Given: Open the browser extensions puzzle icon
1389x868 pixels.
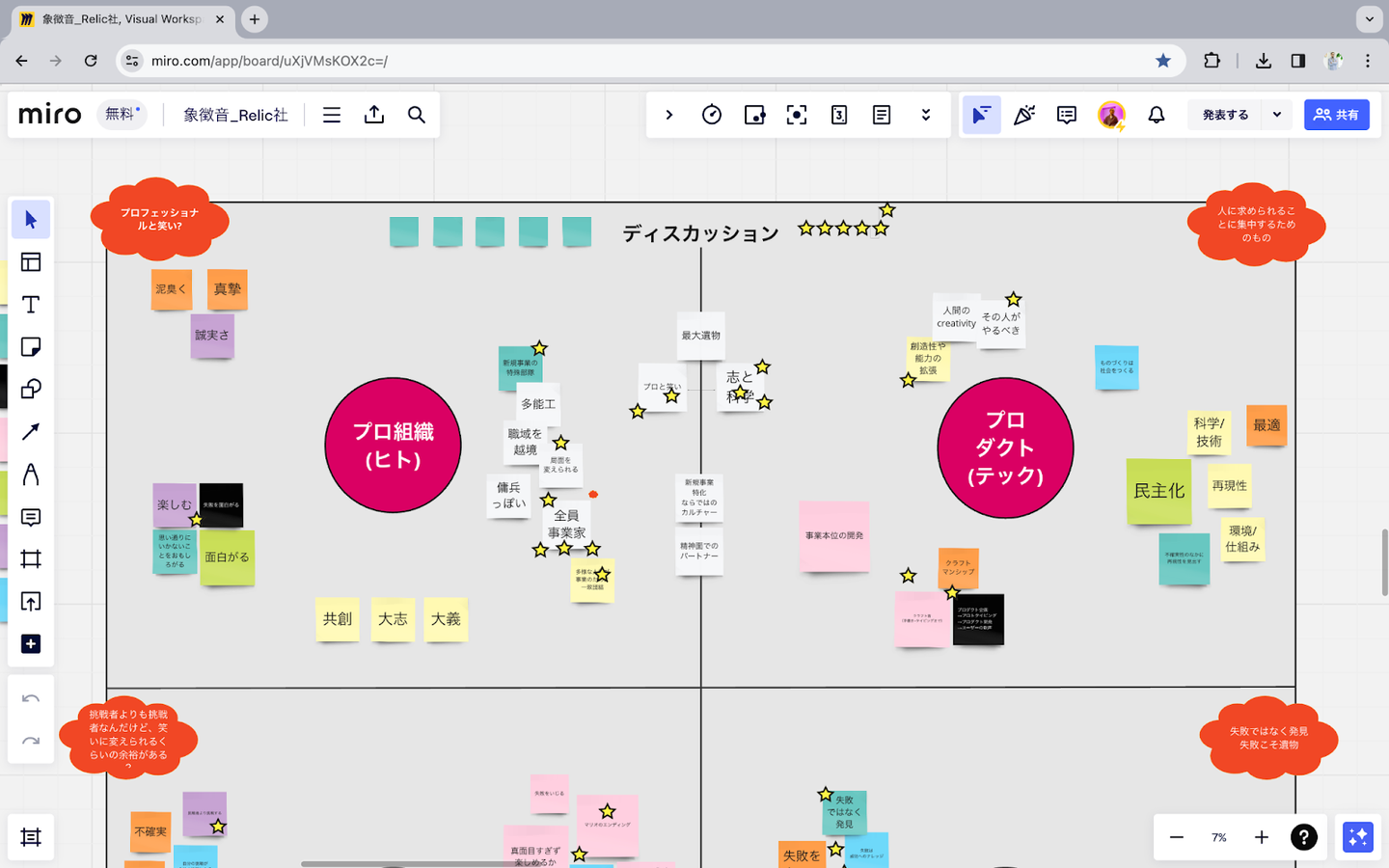Looking at the screenshot, I should 1212,61.
